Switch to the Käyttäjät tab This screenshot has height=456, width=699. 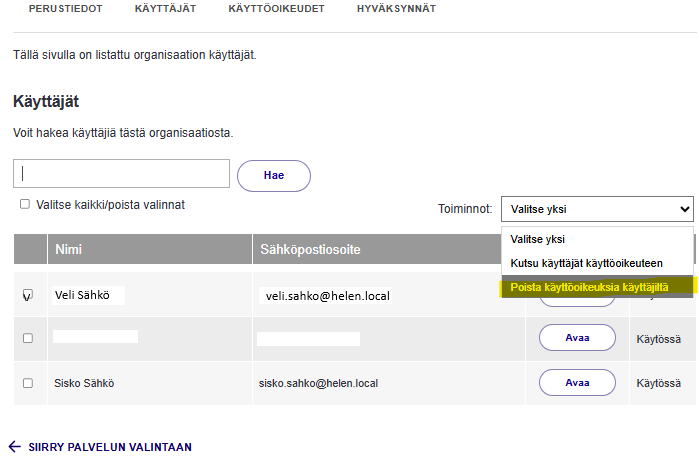[165, 8]
